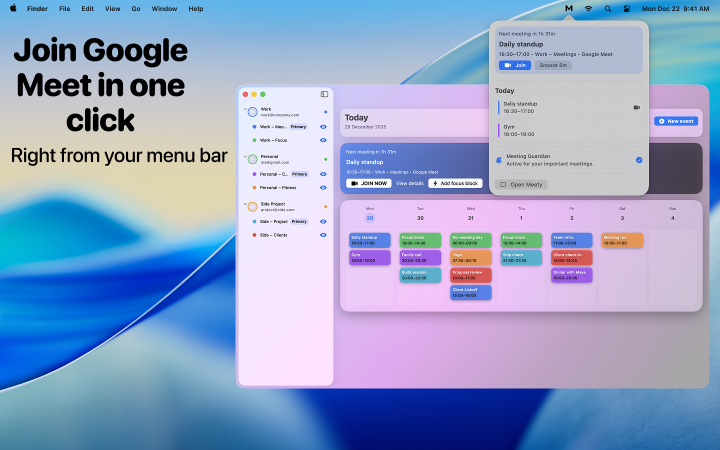This screenshot has width=720, height=450.
Task: Select Tue 30 in week view
Action: [420, 218]
